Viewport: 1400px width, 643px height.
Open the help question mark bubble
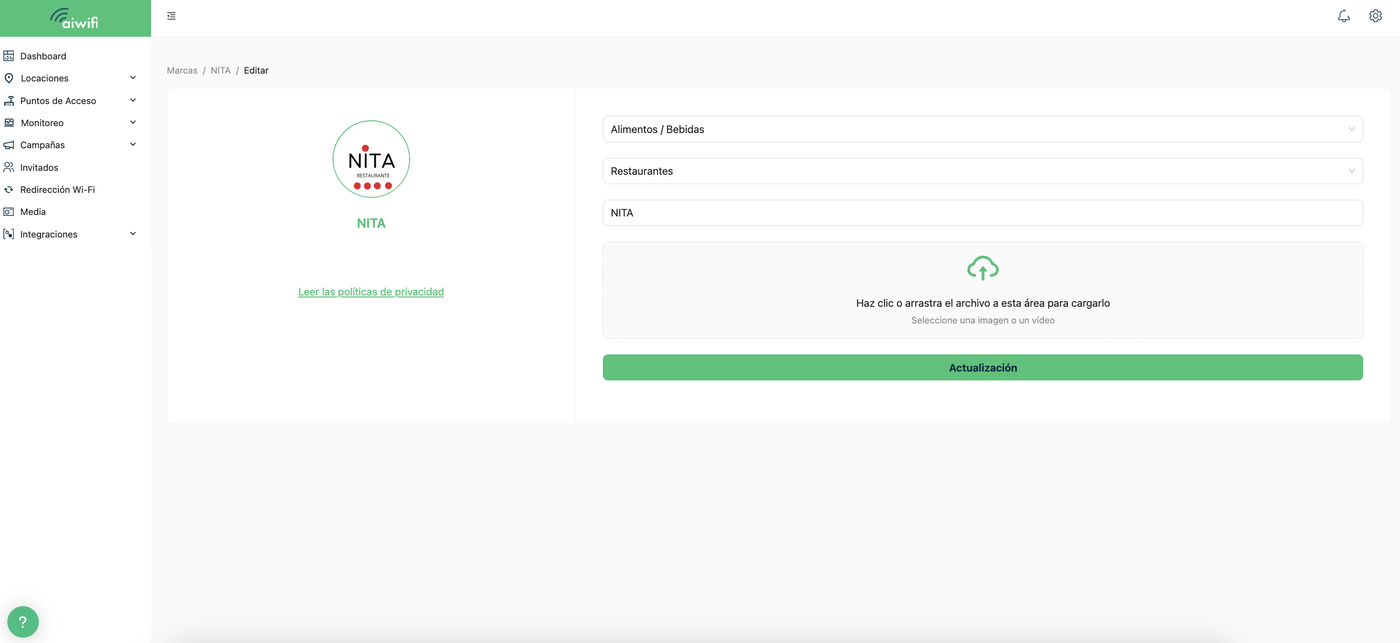[22, 622]
